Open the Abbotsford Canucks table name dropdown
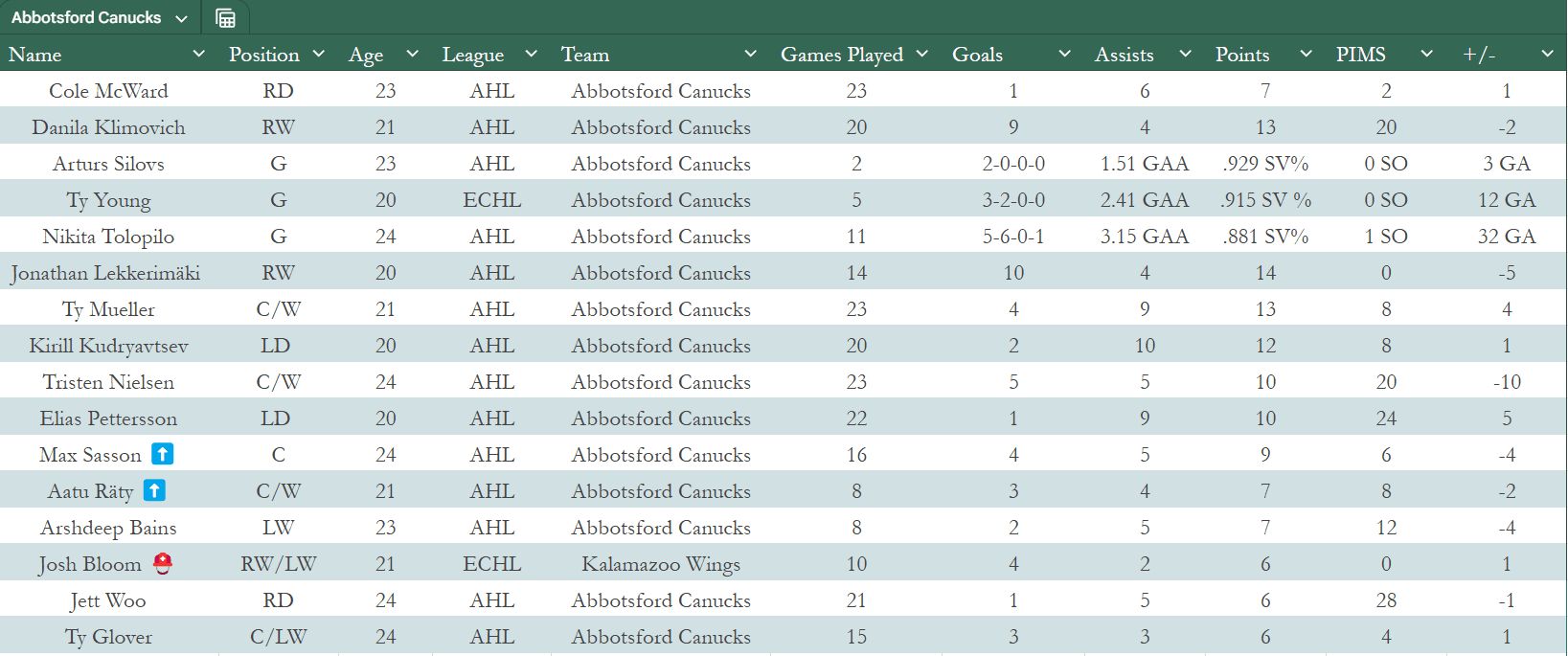This screenshot has width=1568, height=656. tap(181, 18)
